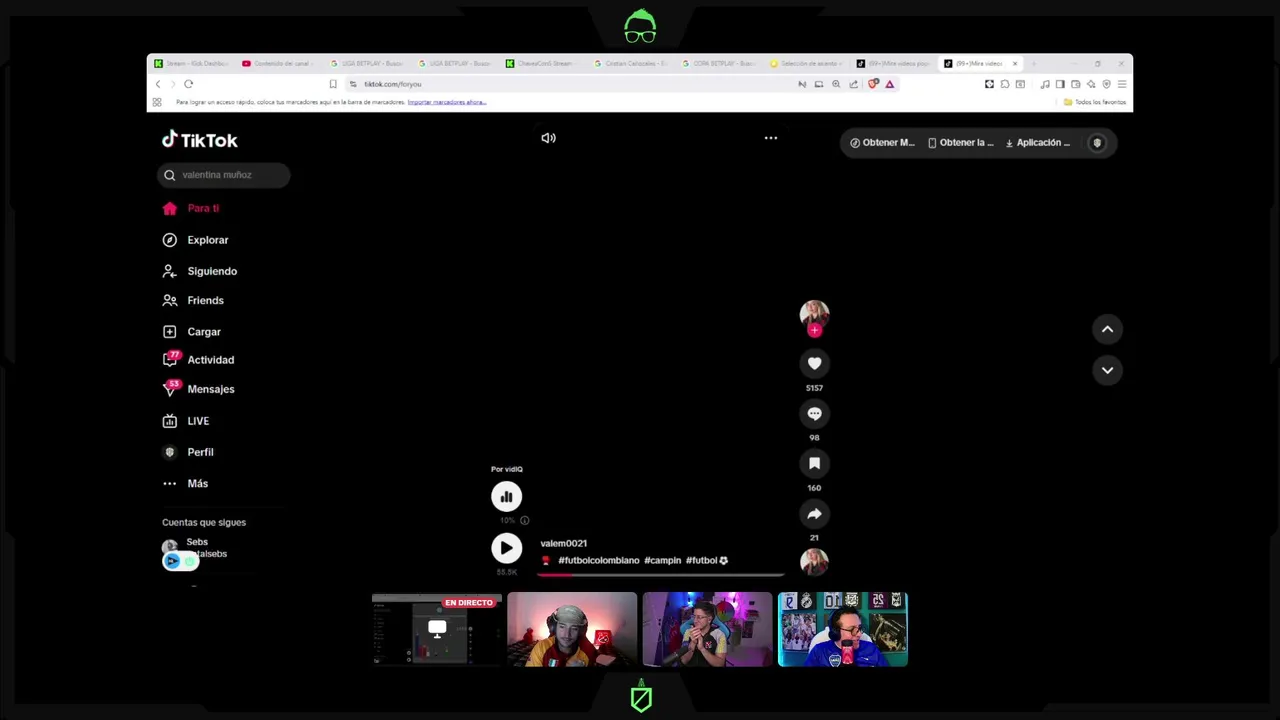Screen dimensions: 1280x720
Task: Click the #futbolcolombiano hashtag
Action: pos(598,560)
